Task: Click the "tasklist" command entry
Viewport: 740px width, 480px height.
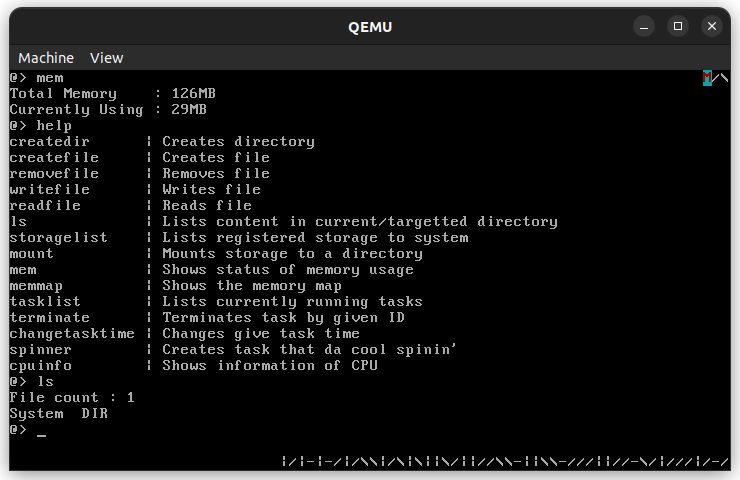Action: 45,302
